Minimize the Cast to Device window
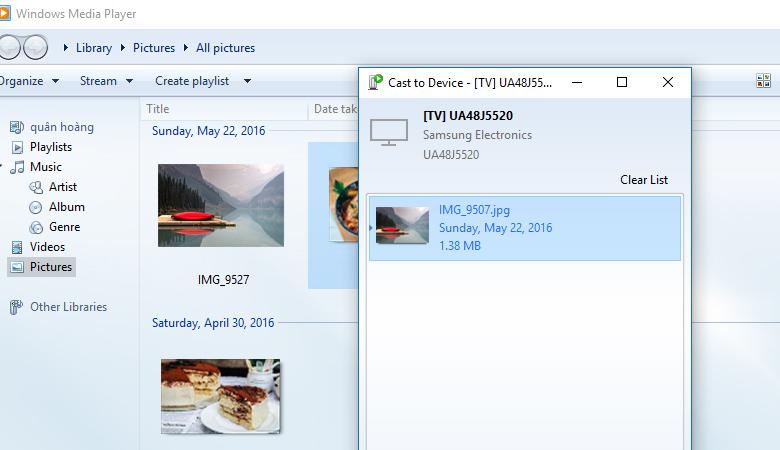The image size is (780, 450). point(577,82)
